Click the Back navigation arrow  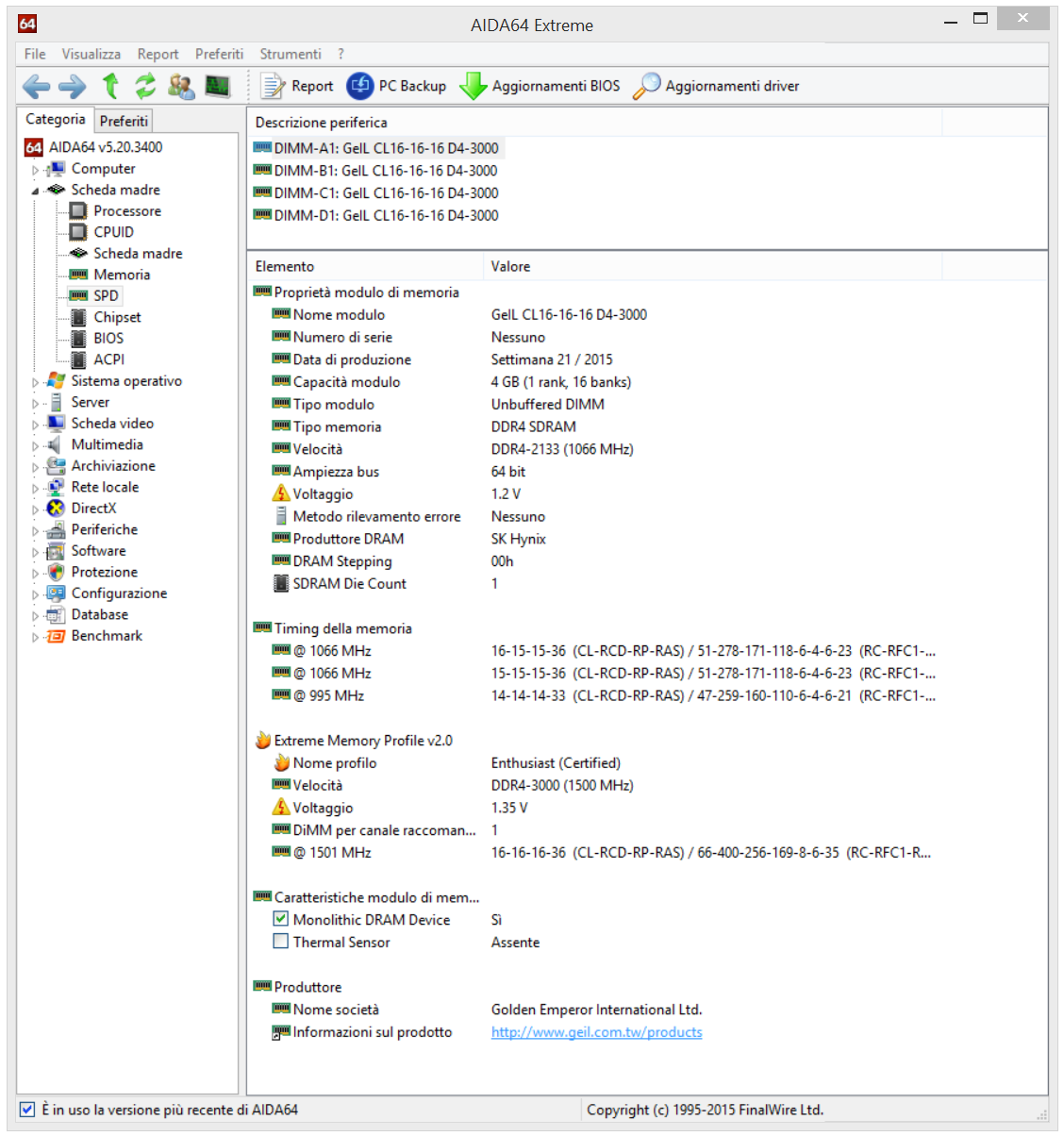point(36,87)
